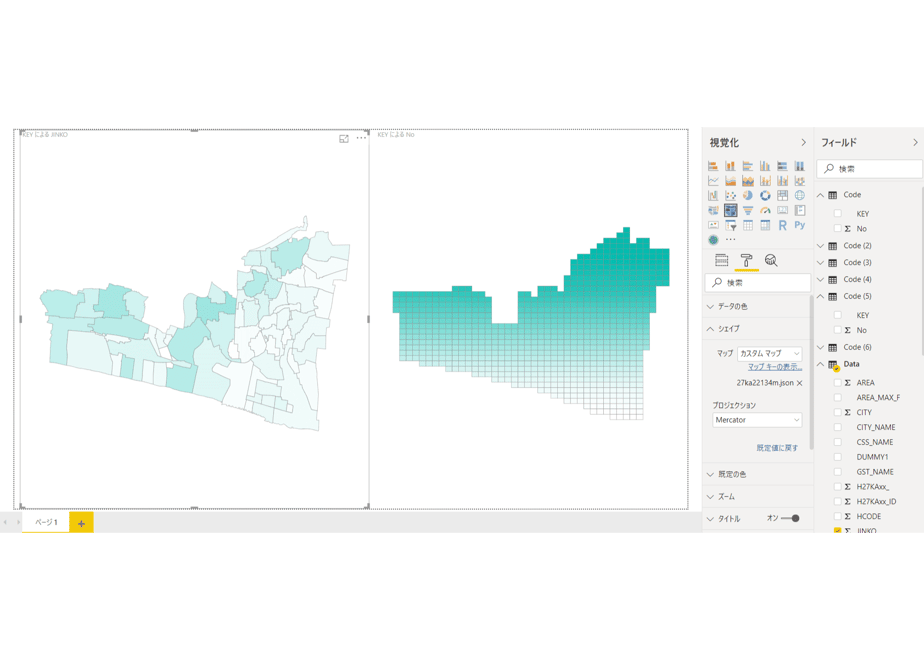This screenshot has height=660, width=924.
Task: Click the マップ キーの表示 link
Action: tap(775, 367)
